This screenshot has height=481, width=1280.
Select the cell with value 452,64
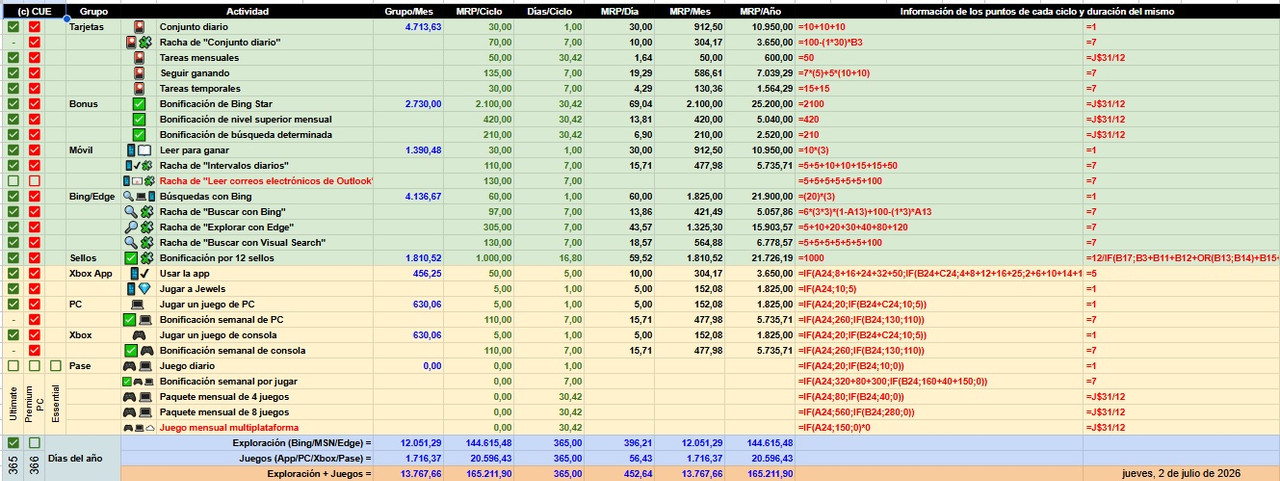coord(620,473)
